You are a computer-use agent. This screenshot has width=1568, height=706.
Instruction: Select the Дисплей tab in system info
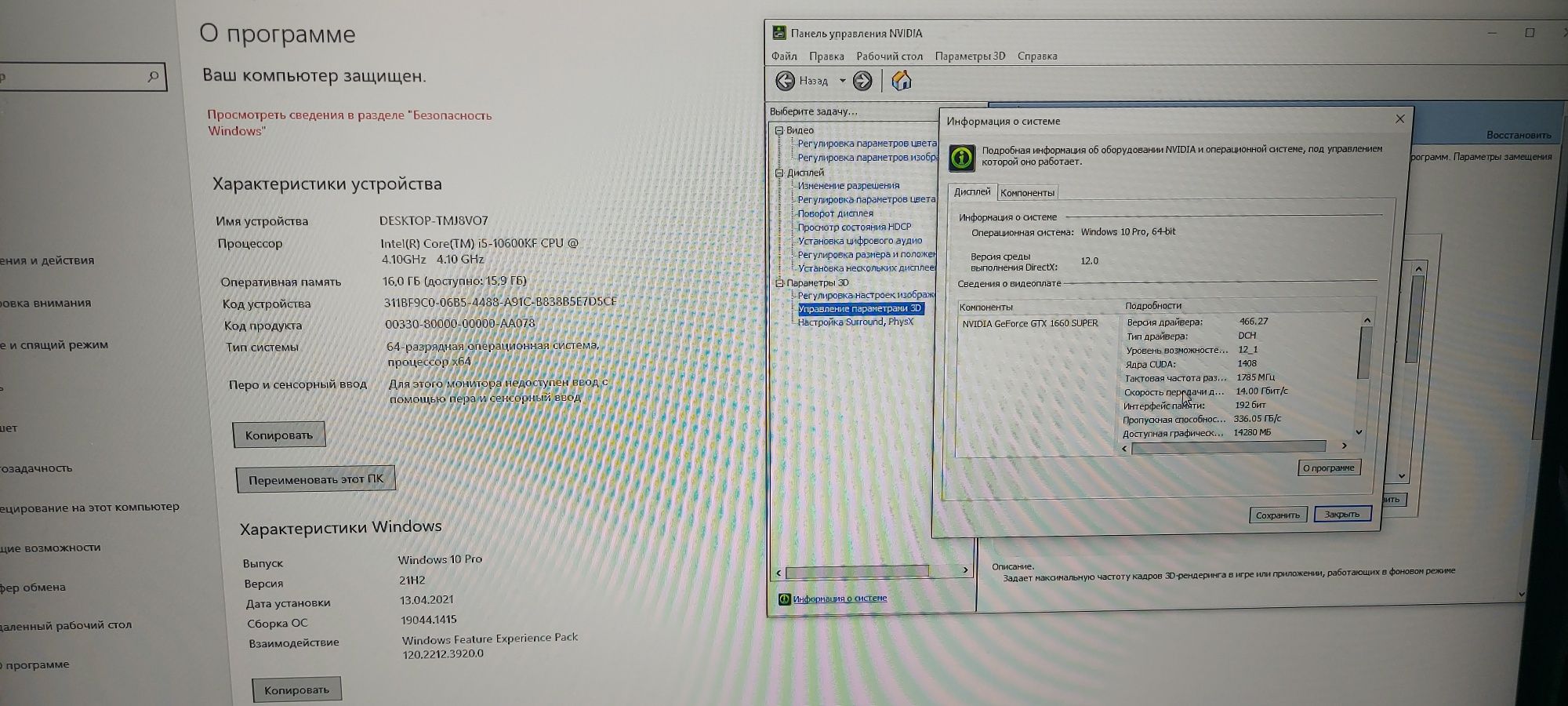coord(972,192)
